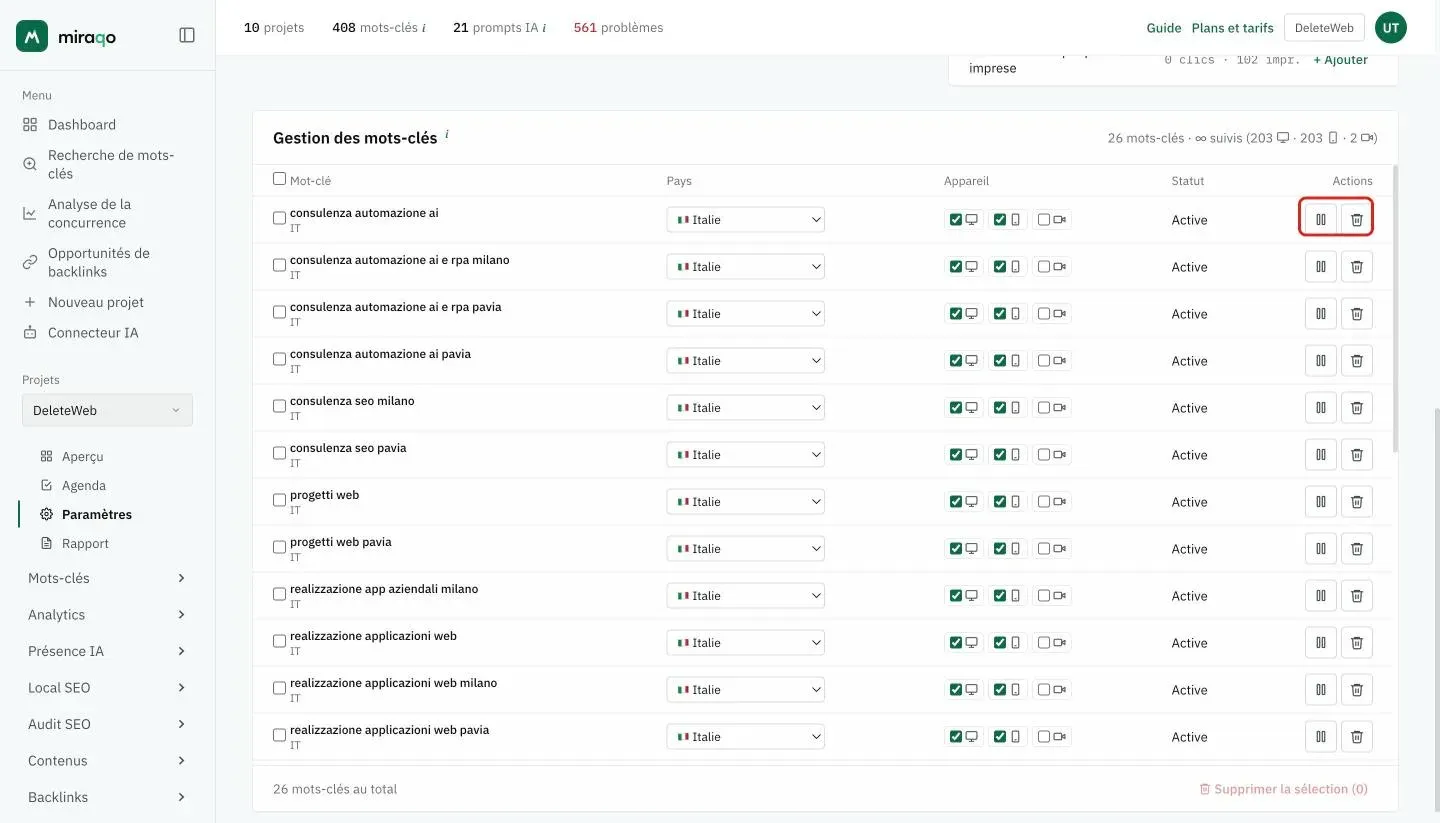
Task: Open DeleteWeb project selector in sidebar
Action: pyautogui.click(x=107, y=410)
